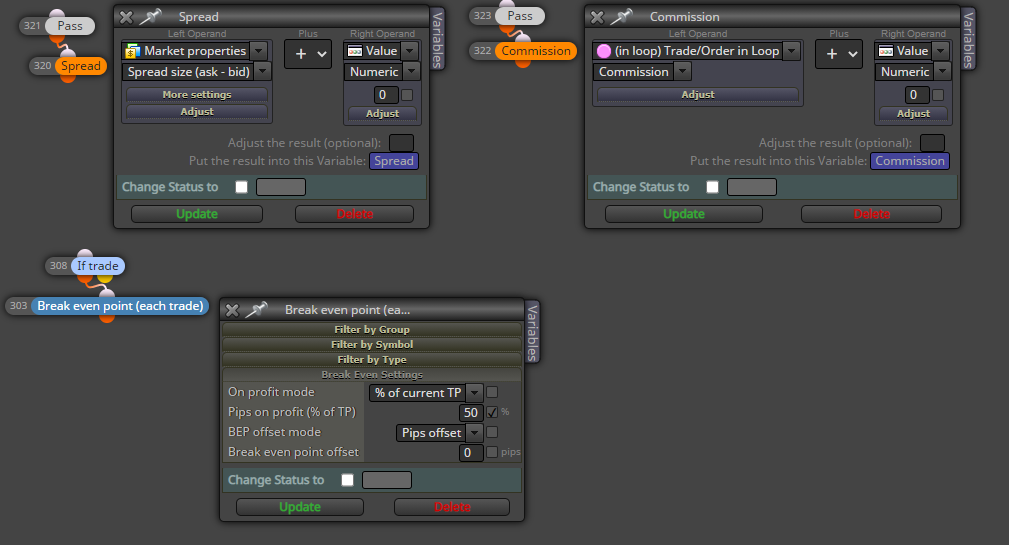Toggle Change Status to checkbox in Break even panel
1009x545 pixels.
(347, 480)
